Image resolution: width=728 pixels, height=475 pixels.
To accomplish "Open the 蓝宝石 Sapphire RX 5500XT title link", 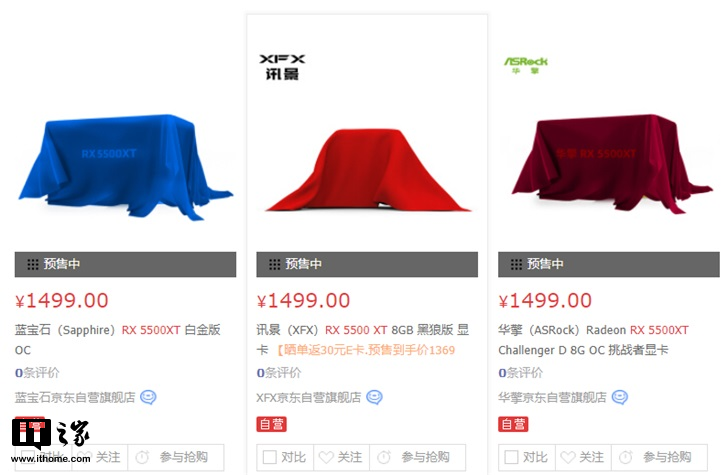I will 117,340.
